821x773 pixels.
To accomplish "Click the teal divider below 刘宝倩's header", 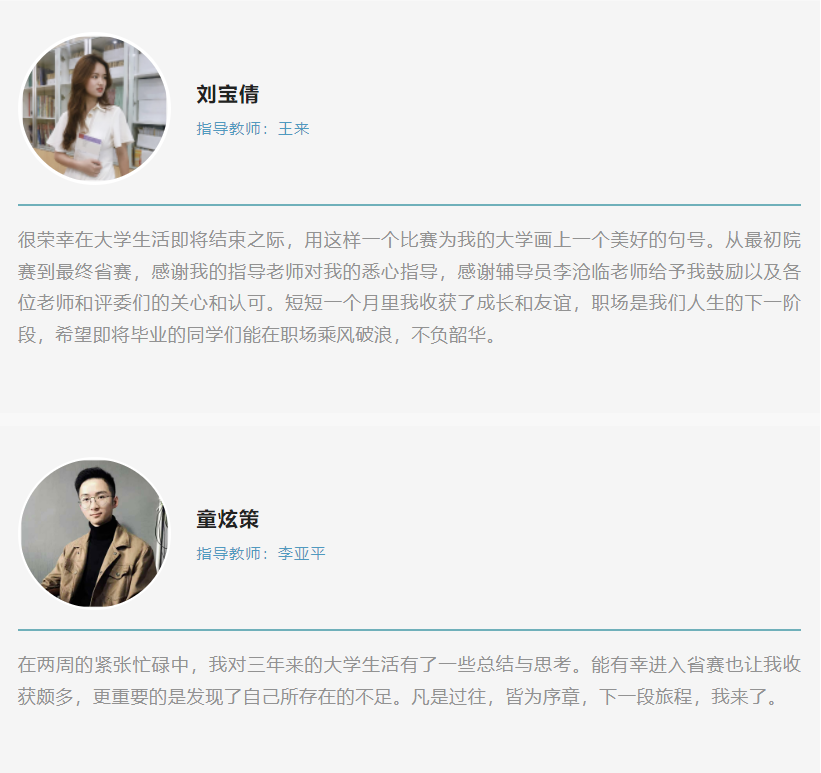I will [409, 205].
